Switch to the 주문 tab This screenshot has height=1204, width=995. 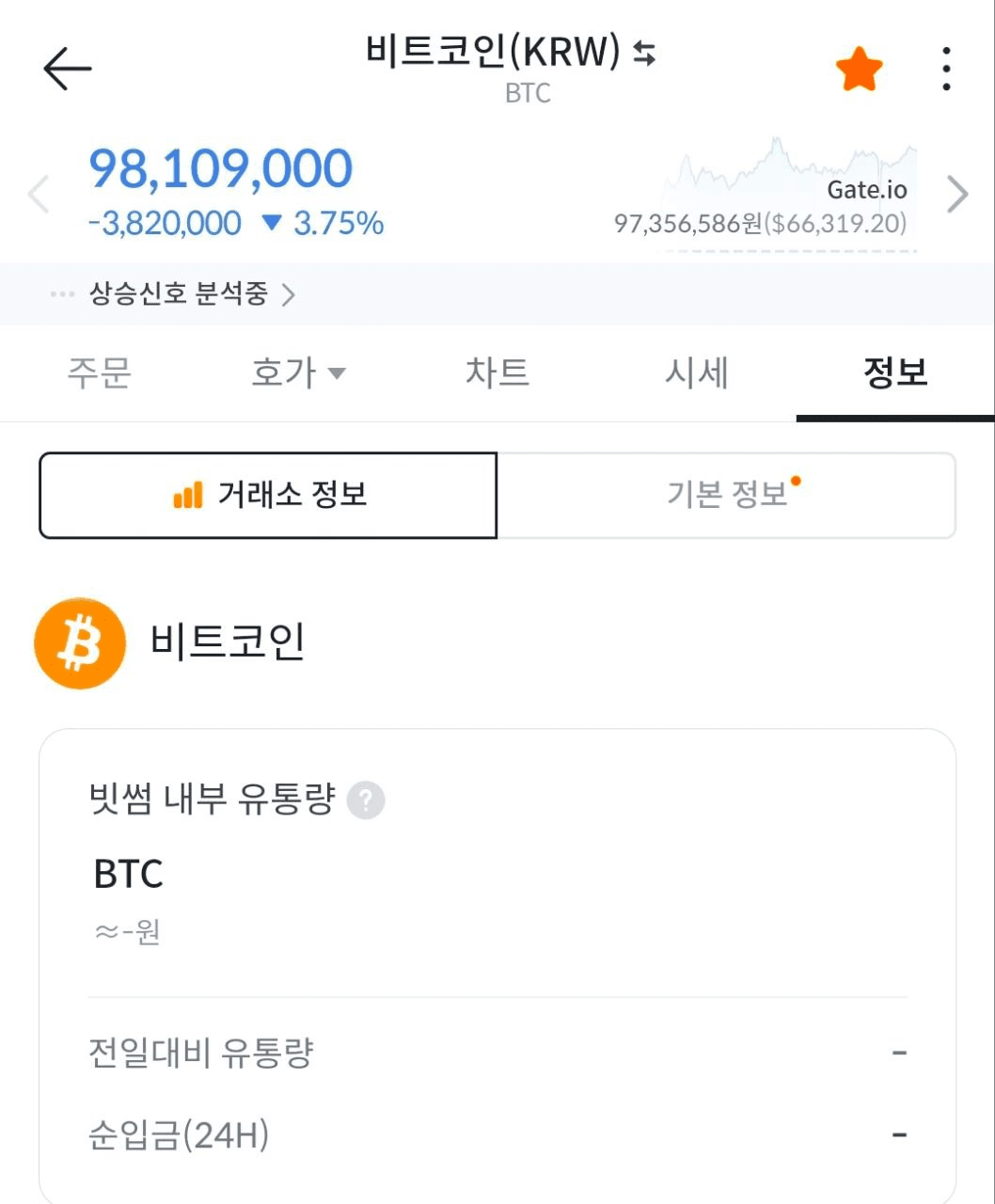[99, 372]
